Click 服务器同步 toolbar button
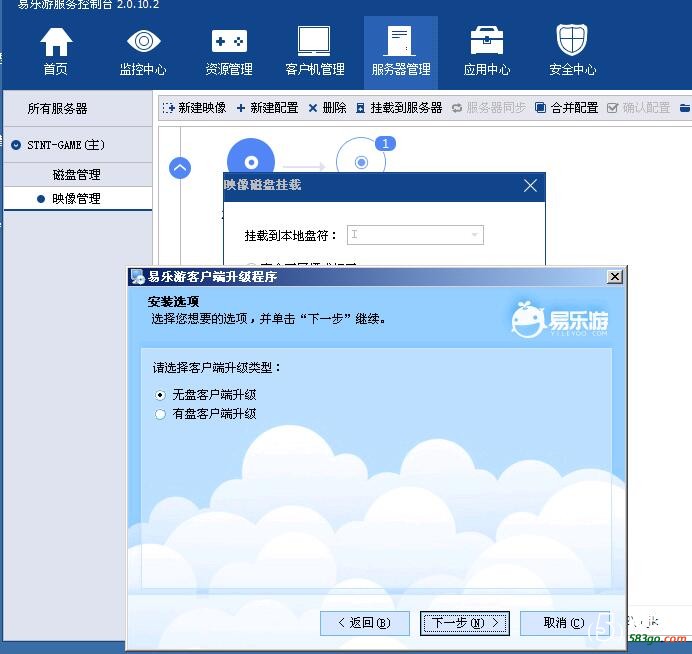This screenshot has width=692, height=654. coord(489,108)
